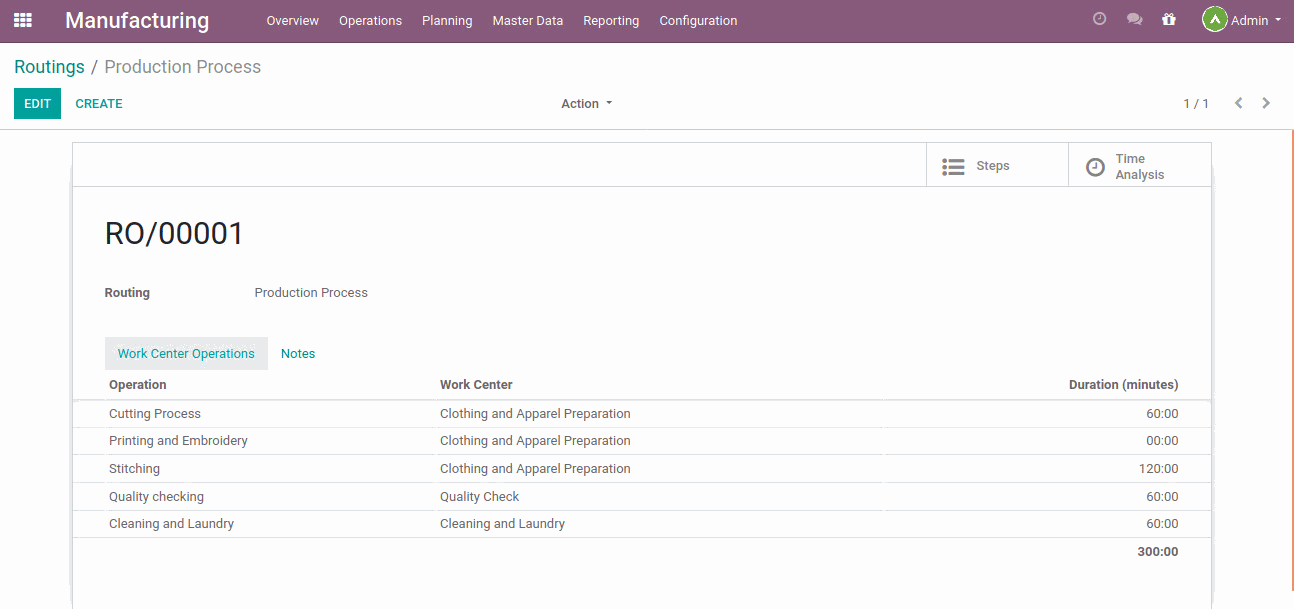Viewport: 1294px width, 609px height.
Task: Click the EDIT button
Action: tap(37, 104)
